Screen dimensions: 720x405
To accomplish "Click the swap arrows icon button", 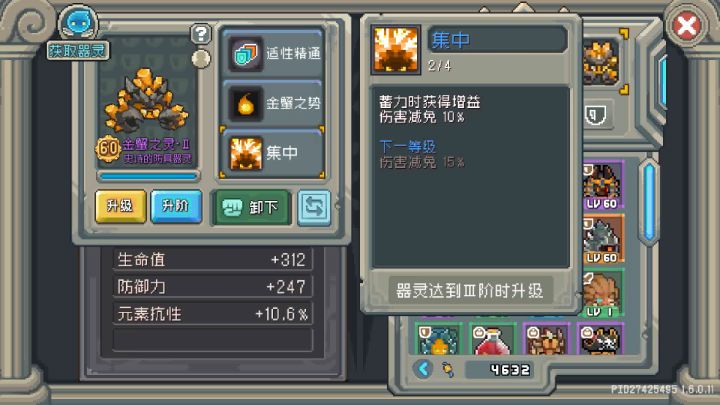I will (x=314, y=208).
